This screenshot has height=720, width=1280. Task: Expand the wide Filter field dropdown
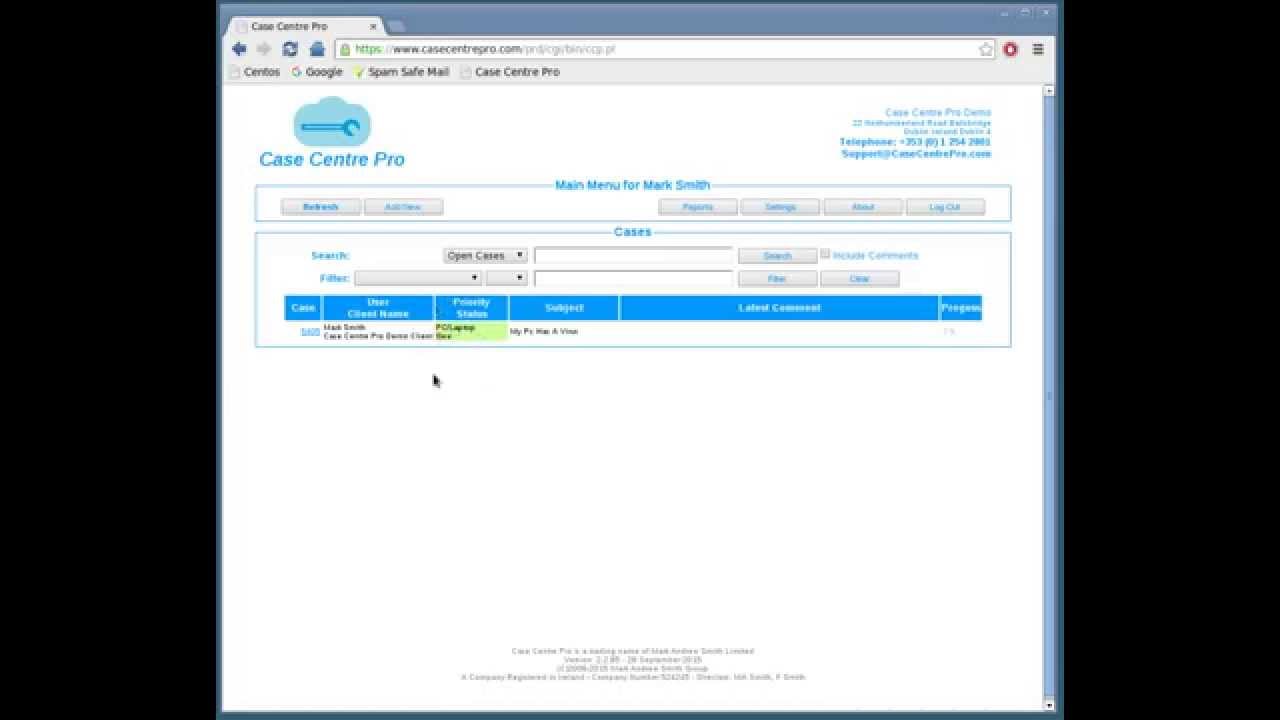pyautogui.click(x=418, y=278)
